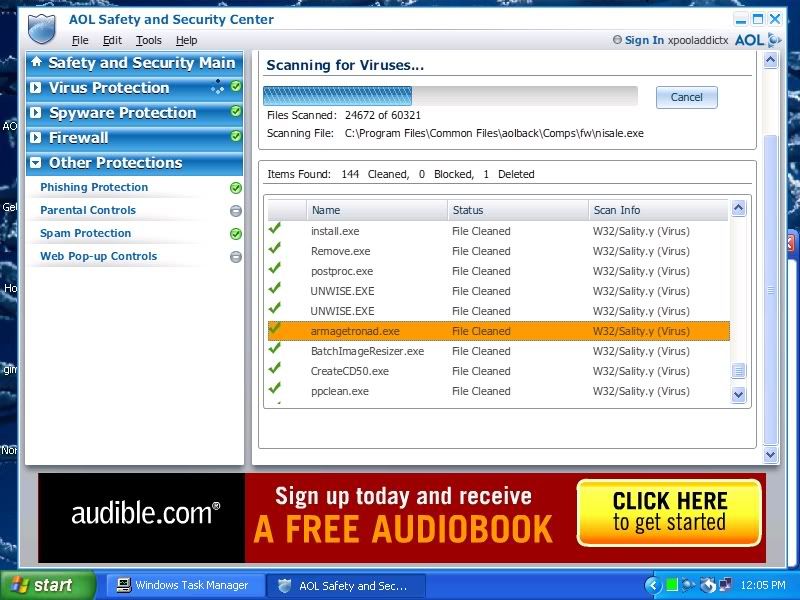Click green checkmark next to Remove.exe

pyautogui.click(x=275, y=250)
